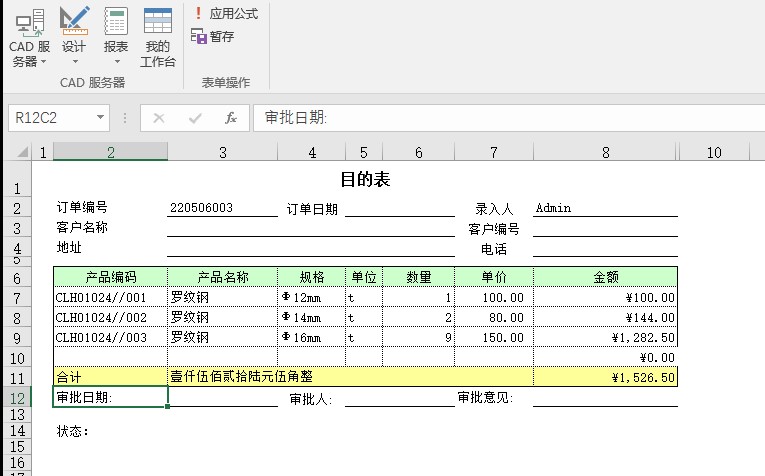
Task: Select the yellow 合计 total cell
Action: pos(110,378)
